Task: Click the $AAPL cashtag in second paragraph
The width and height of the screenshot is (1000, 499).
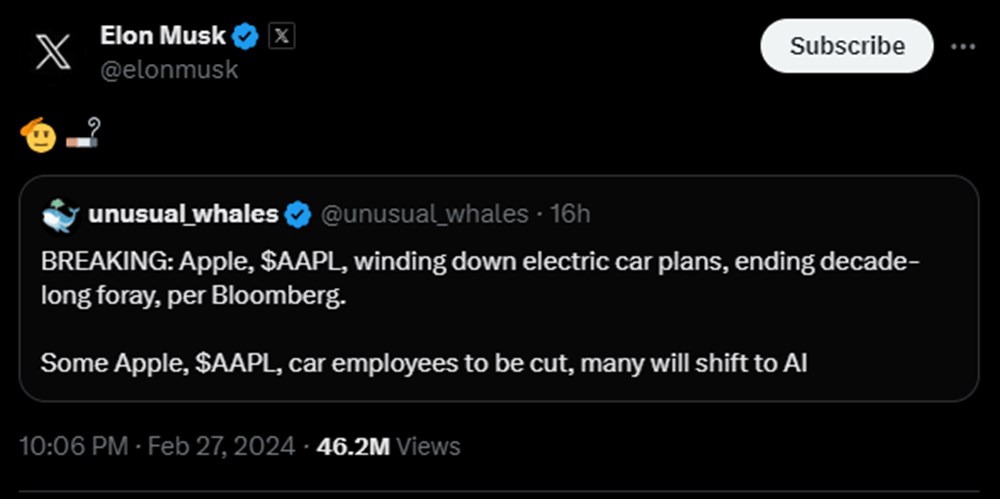Action: (235, 363)
